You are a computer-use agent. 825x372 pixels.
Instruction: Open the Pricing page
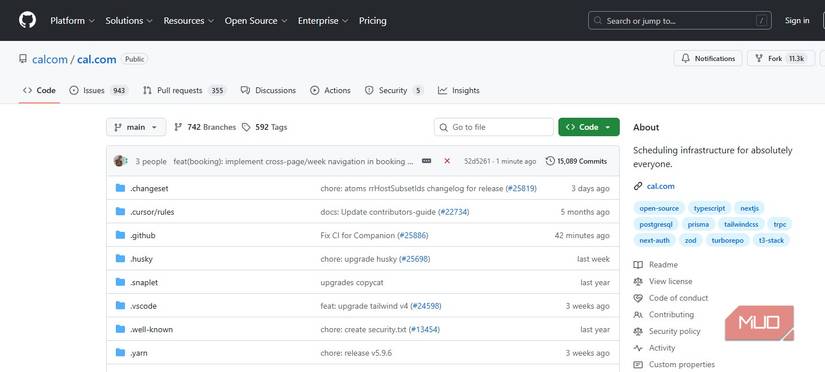373,21
